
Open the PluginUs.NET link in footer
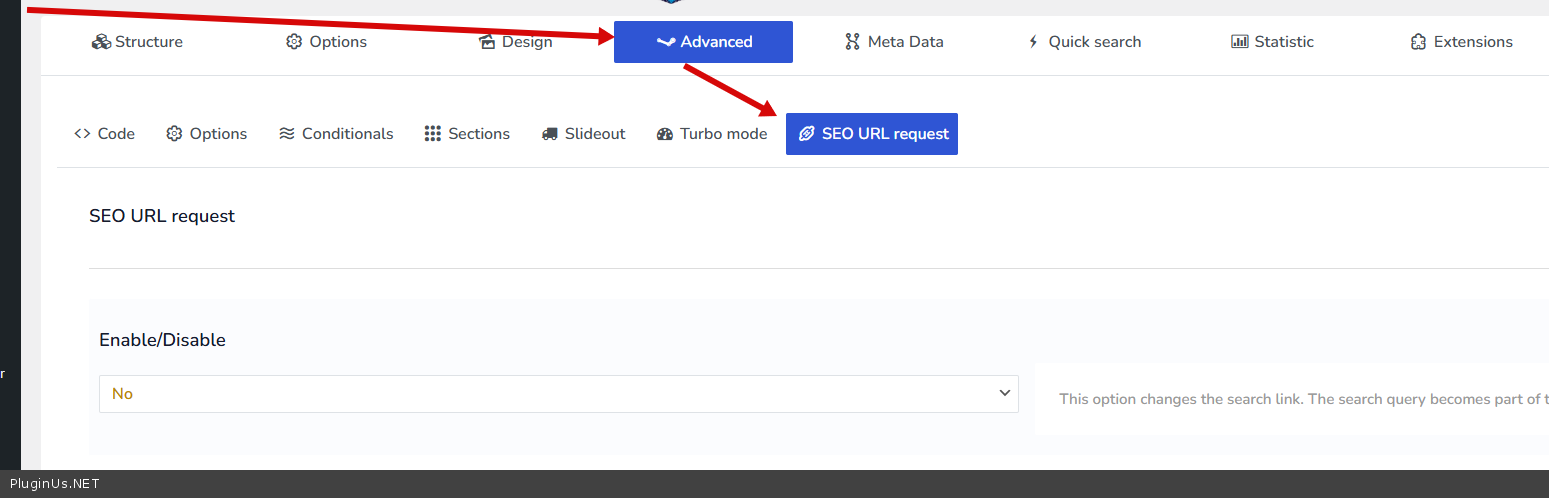[x=55, y=484]
